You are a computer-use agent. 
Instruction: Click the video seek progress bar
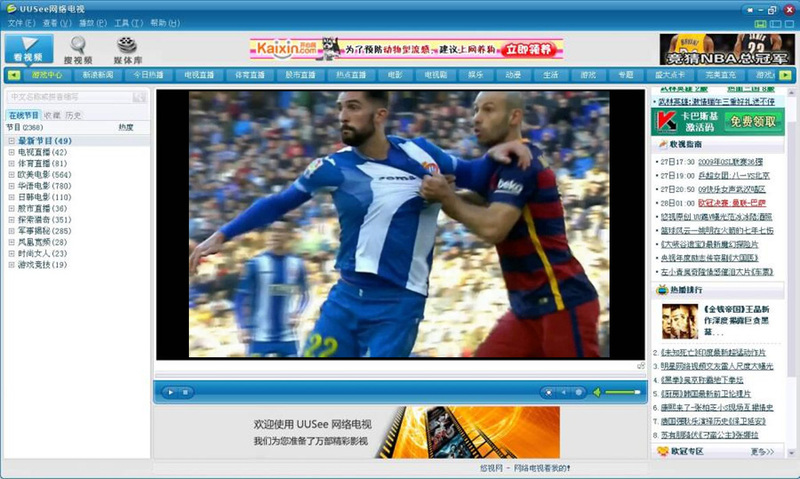[400, 375]
